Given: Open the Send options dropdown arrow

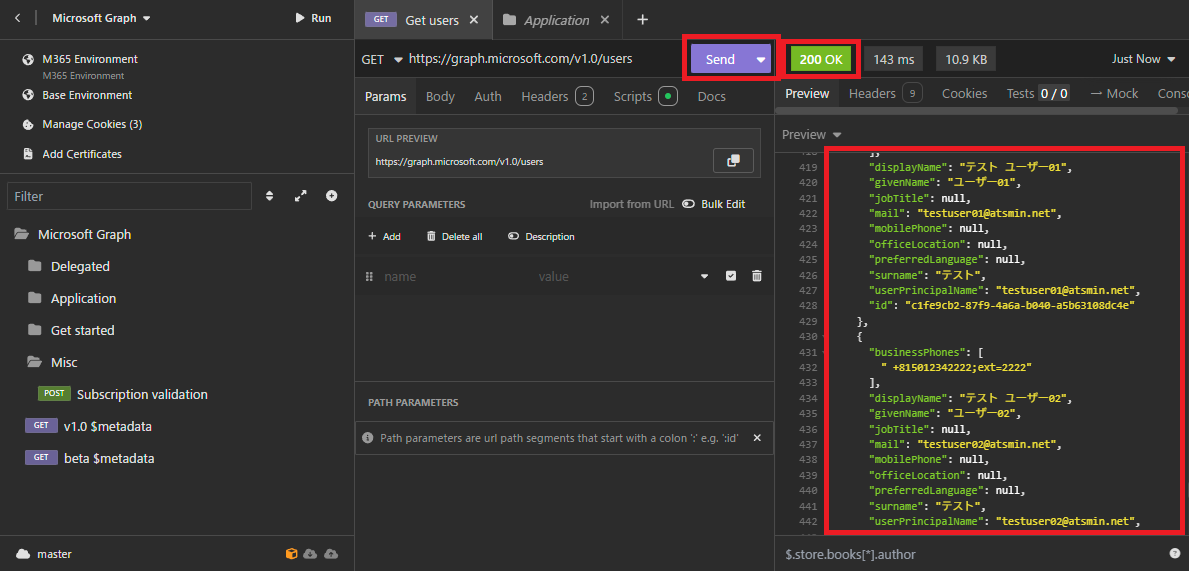Looking at the screenshot, I should point(761,59).
